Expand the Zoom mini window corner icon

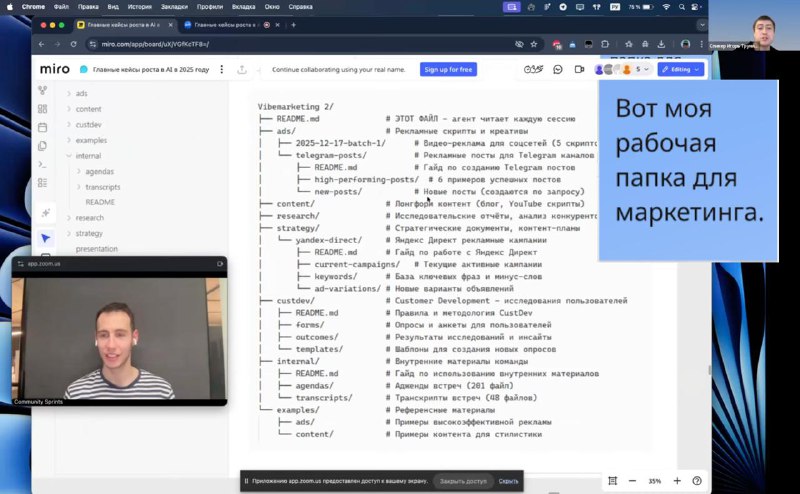(x=220, y=264)
